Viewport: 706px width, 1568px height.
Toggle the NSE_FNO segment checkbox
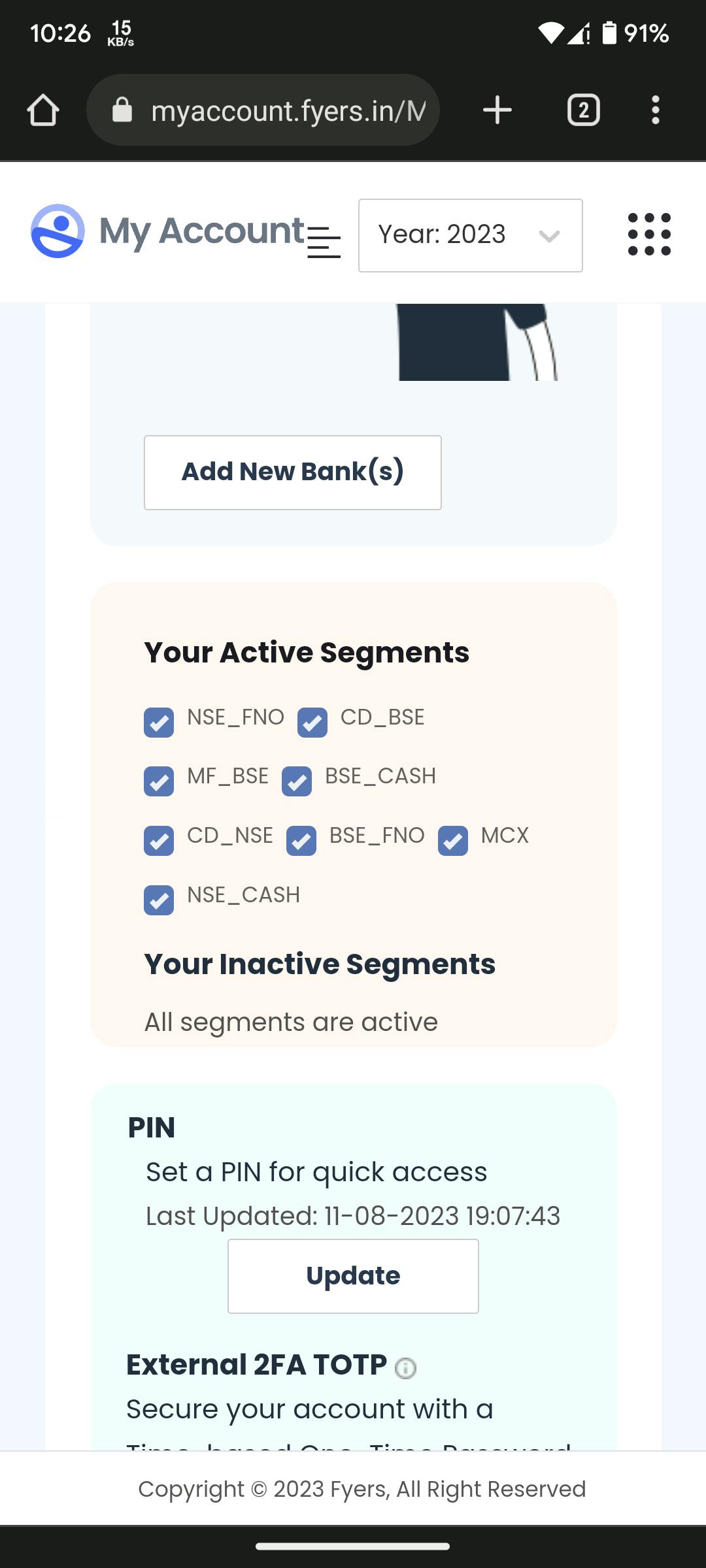click(x=159, y=723)
